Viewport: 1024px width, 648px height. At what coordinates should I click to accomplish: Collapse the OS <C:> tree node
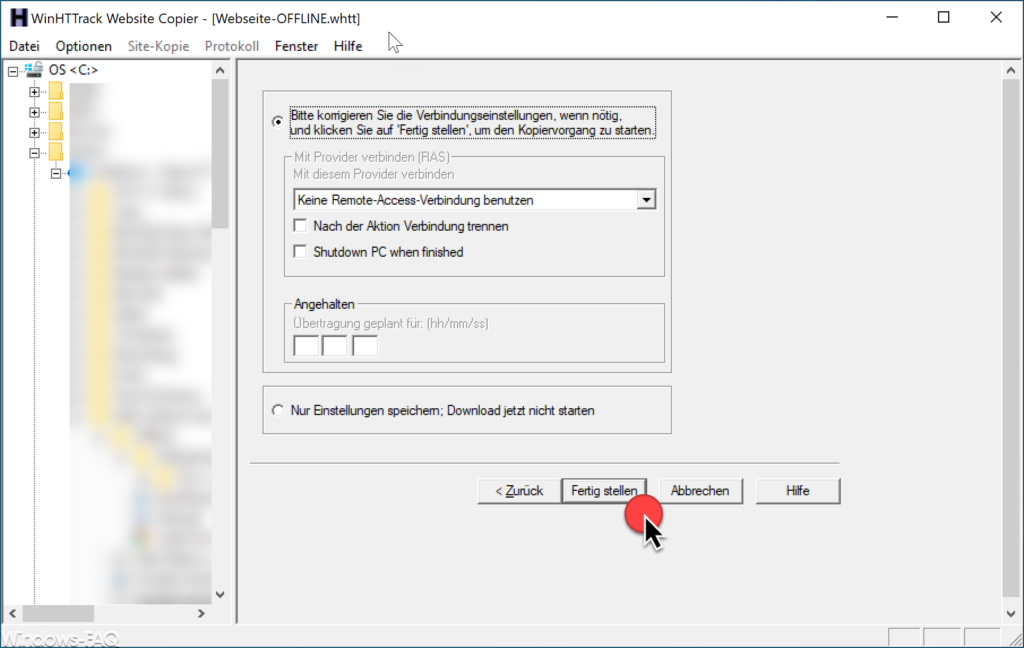(13, 71)
